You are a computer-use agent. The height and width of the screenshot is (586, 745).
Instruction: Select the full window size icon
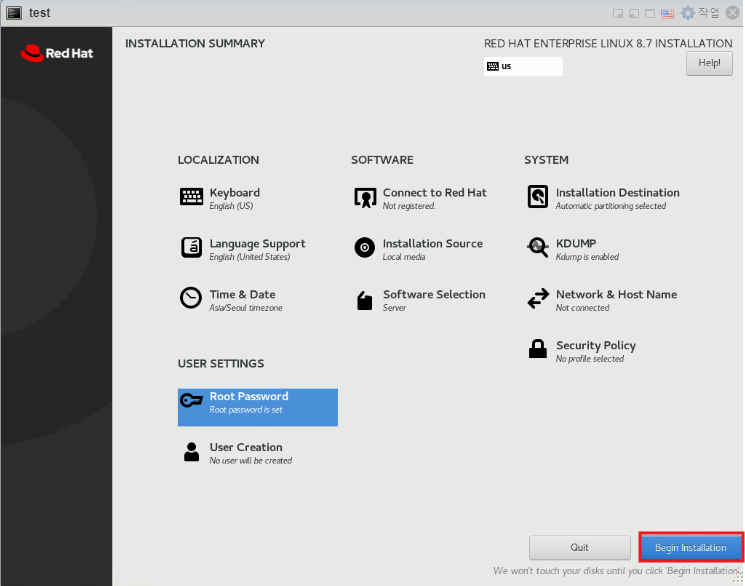click(x=650, y=13)
